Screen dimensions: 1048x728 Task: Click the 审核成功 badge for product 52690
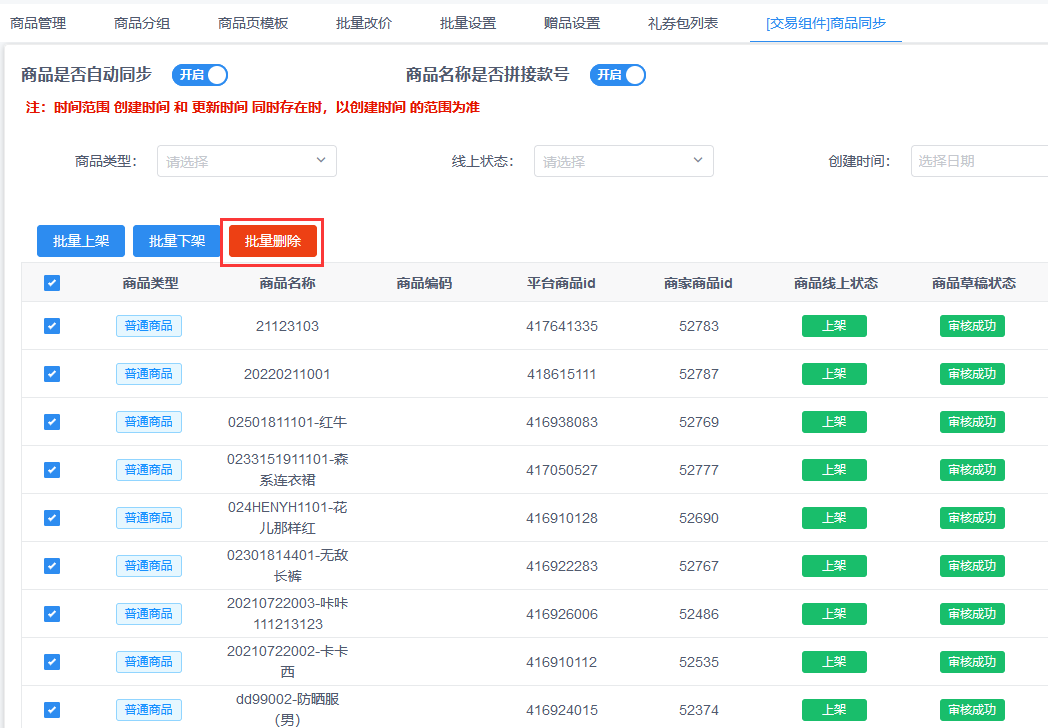(x=972, y=518)
